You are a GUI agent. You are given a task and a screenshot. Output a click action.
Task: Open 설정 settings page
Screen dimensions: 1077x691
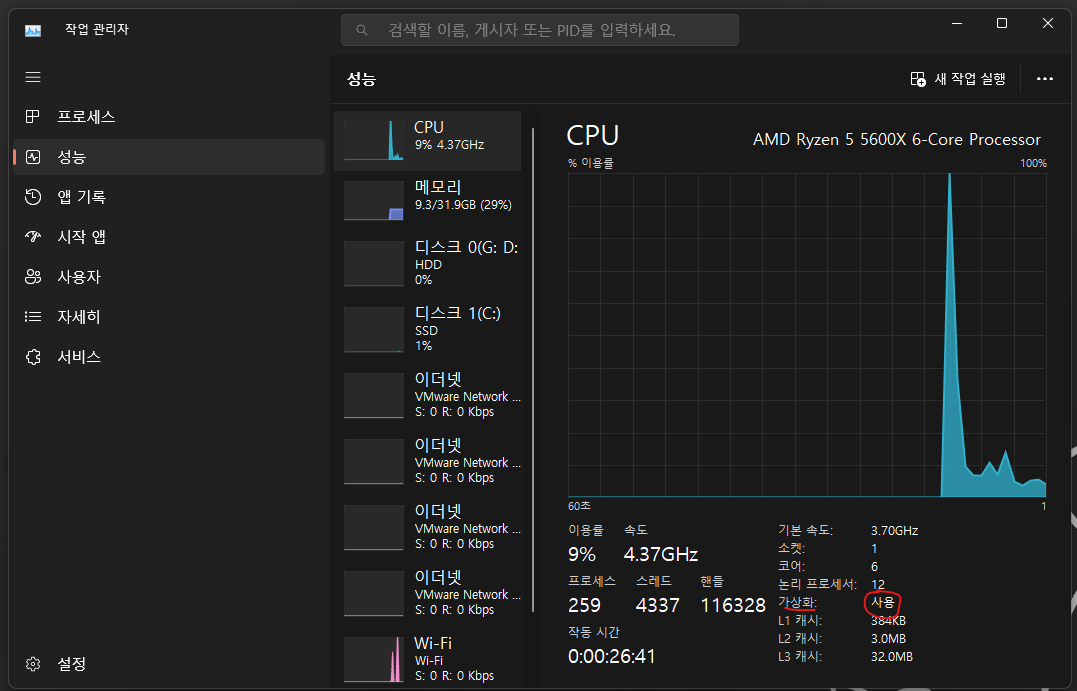pyautogui.click(x=169, y=664)
